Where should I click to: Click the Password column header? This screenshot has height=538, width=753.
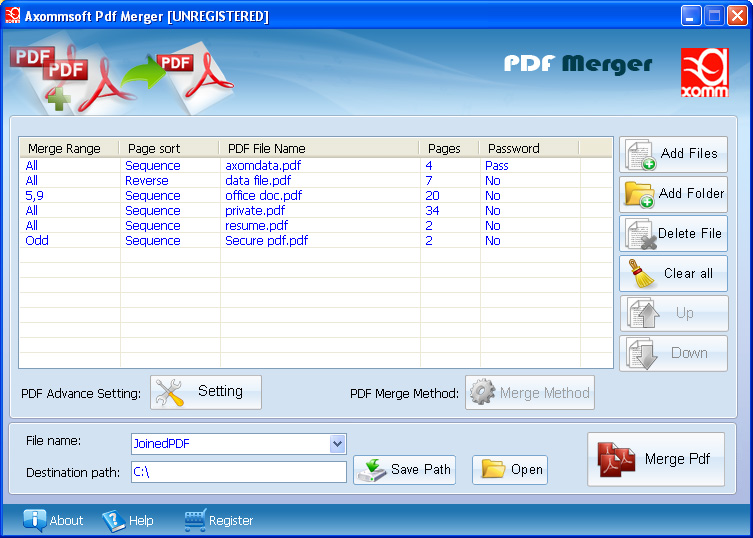click(529, 148)
